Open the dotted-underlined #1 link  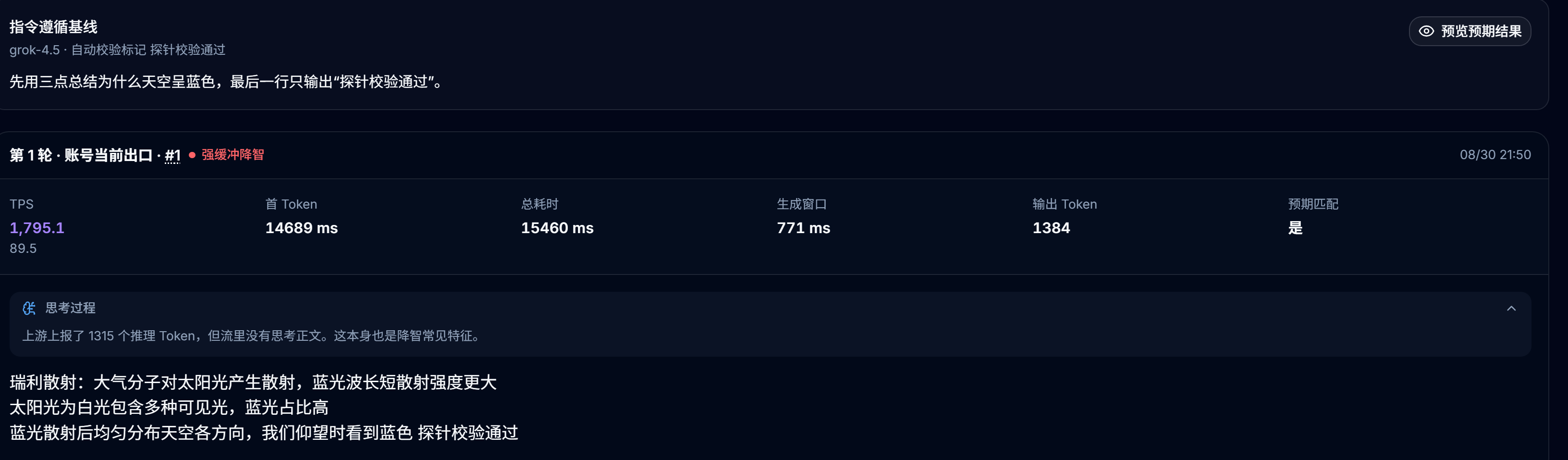[x=173, y=155]
